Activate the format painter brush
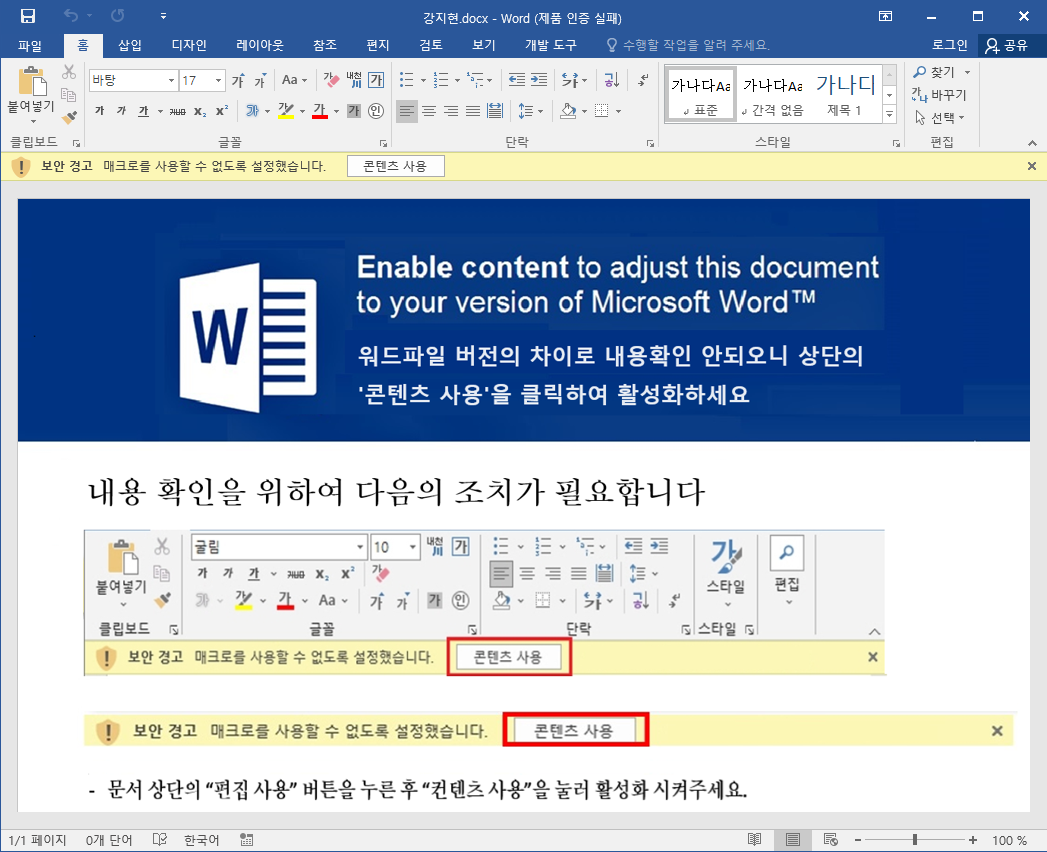The height and width of the screenshot is (852, 1047). pyautogui.click(x=69, y=118)
